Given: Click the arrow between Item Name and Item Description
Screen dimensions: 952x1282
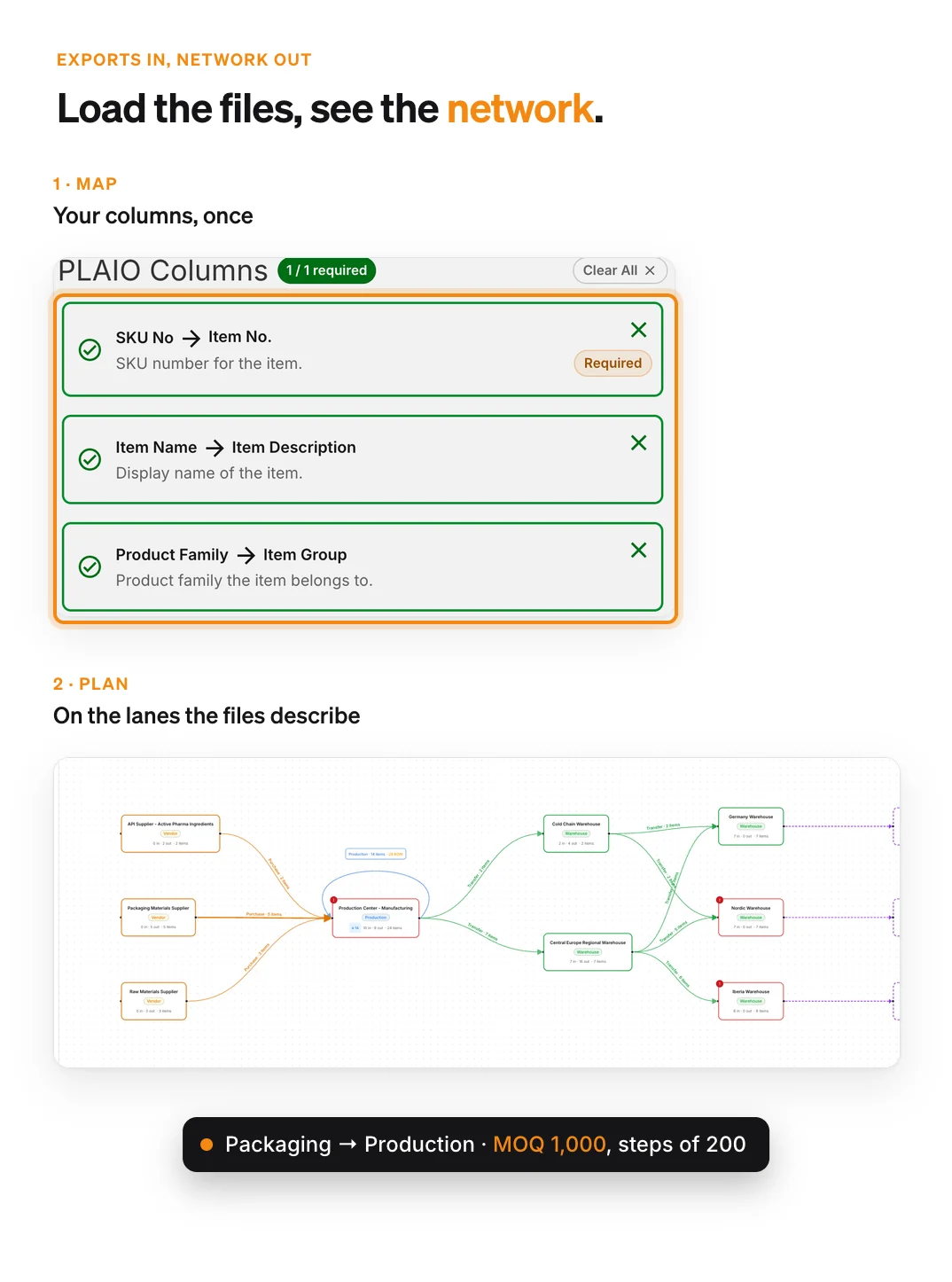Looking at the screenshot, I should click(215, 448).
